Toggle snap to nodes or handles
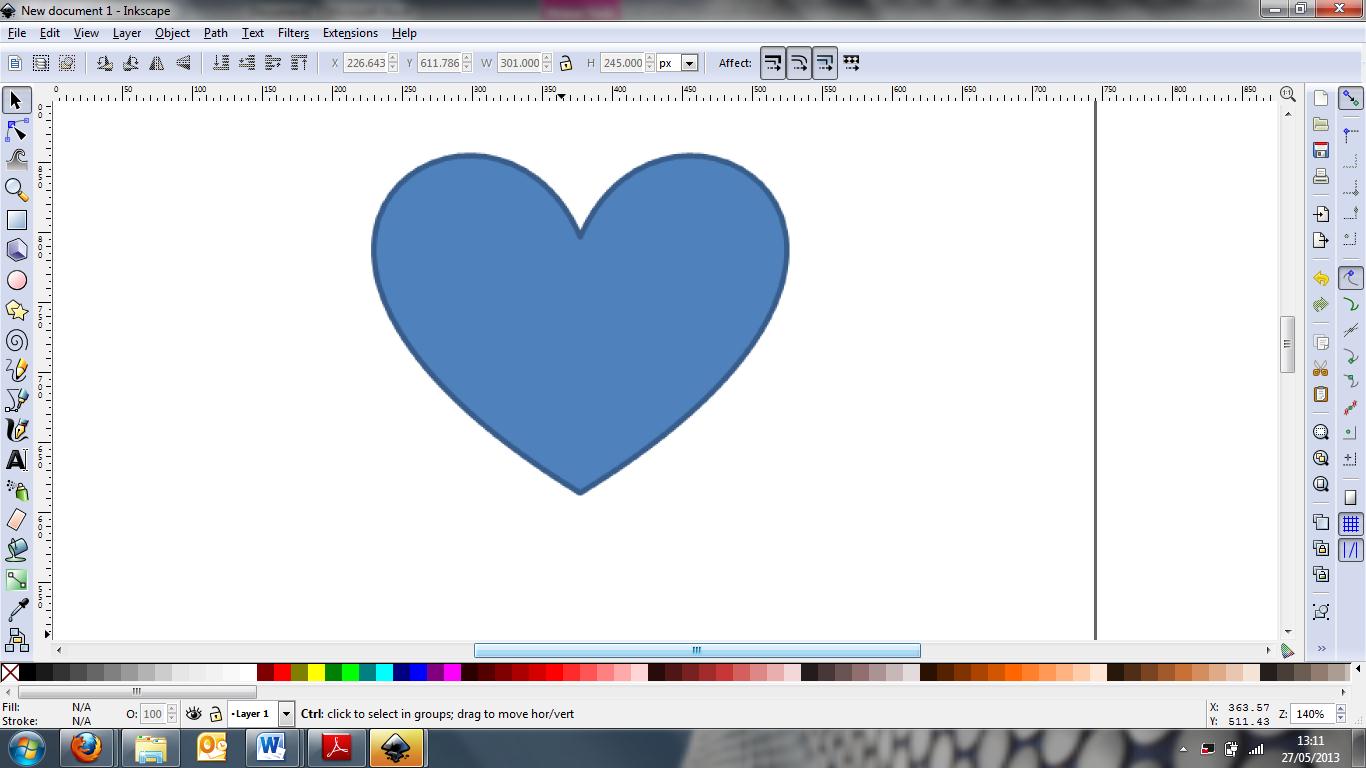 (x=1351, y=279)
